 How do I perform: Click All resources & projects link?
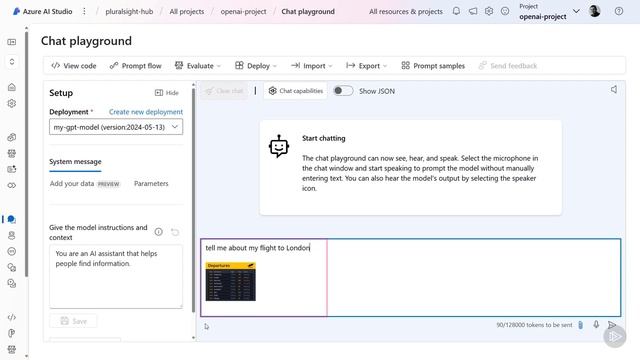click(406, 11)
